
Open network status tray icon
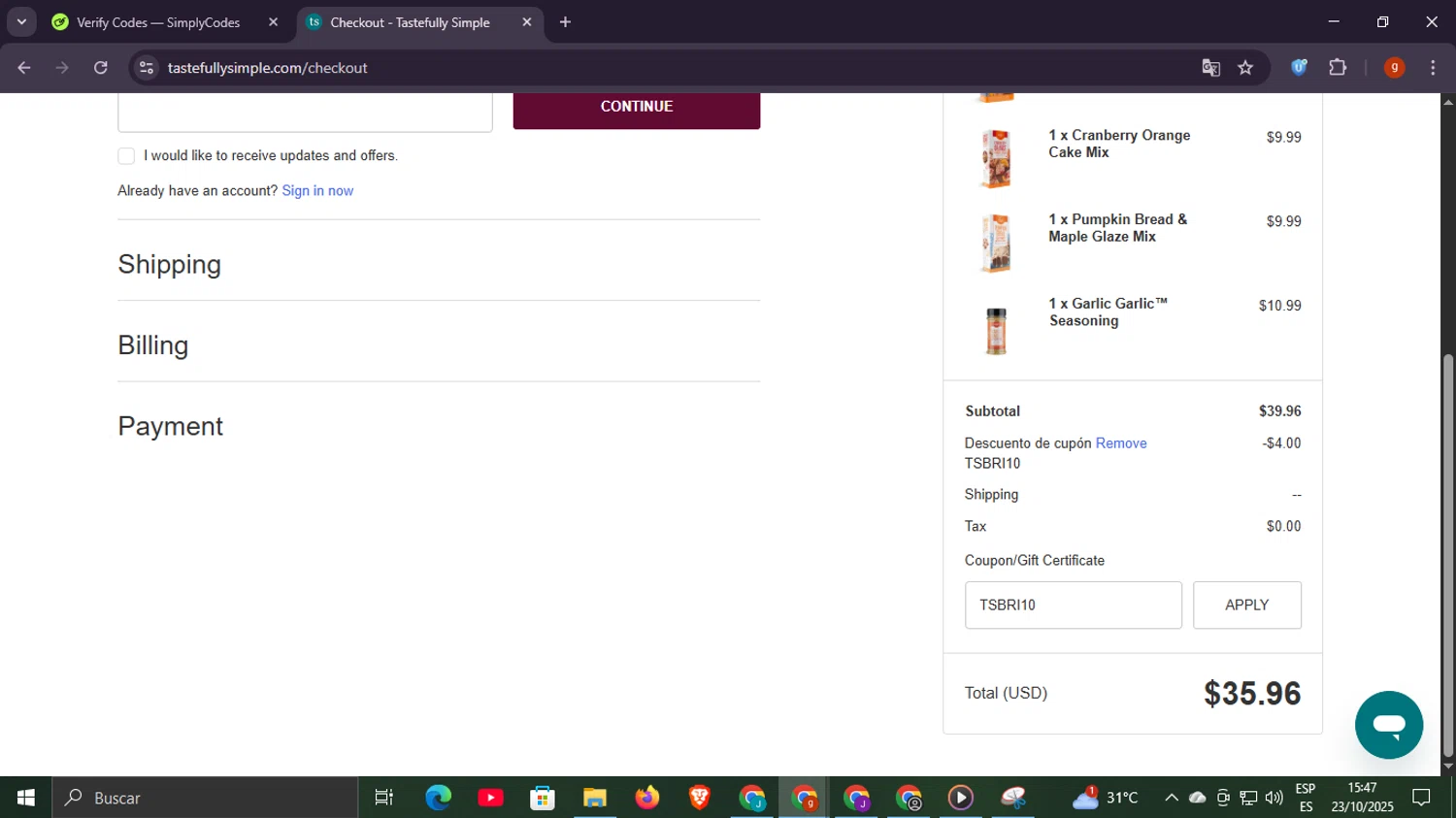pos(1249,798)
